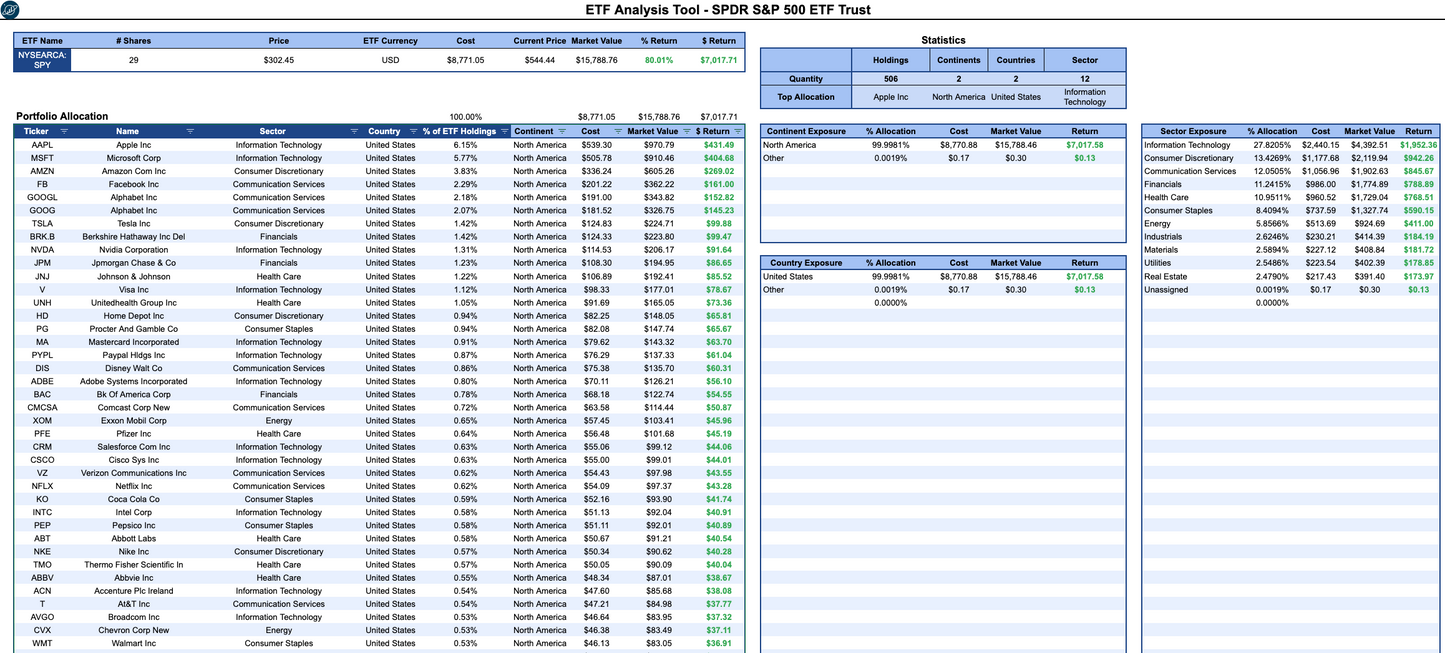Open the Sector filter dropdown
Screen dimensions: 1445x653
pos(354,131)
